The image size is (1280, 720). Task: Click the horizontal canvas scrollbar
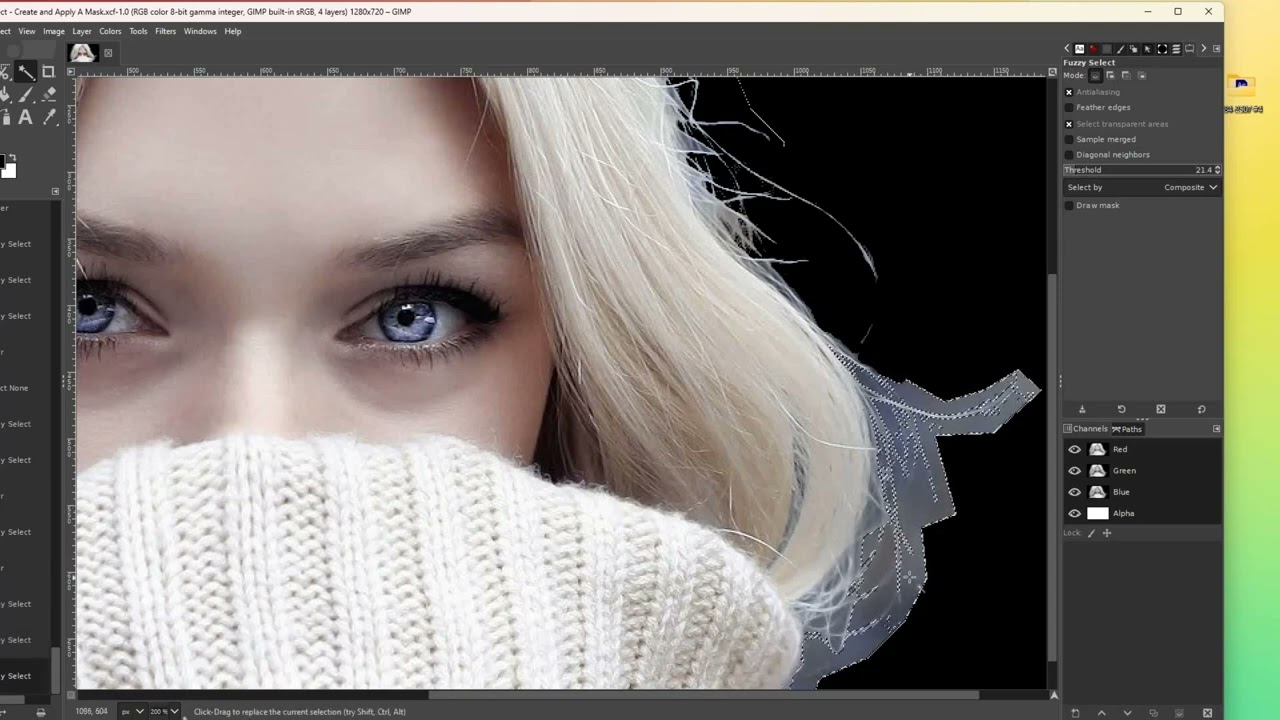click(704, 695)
